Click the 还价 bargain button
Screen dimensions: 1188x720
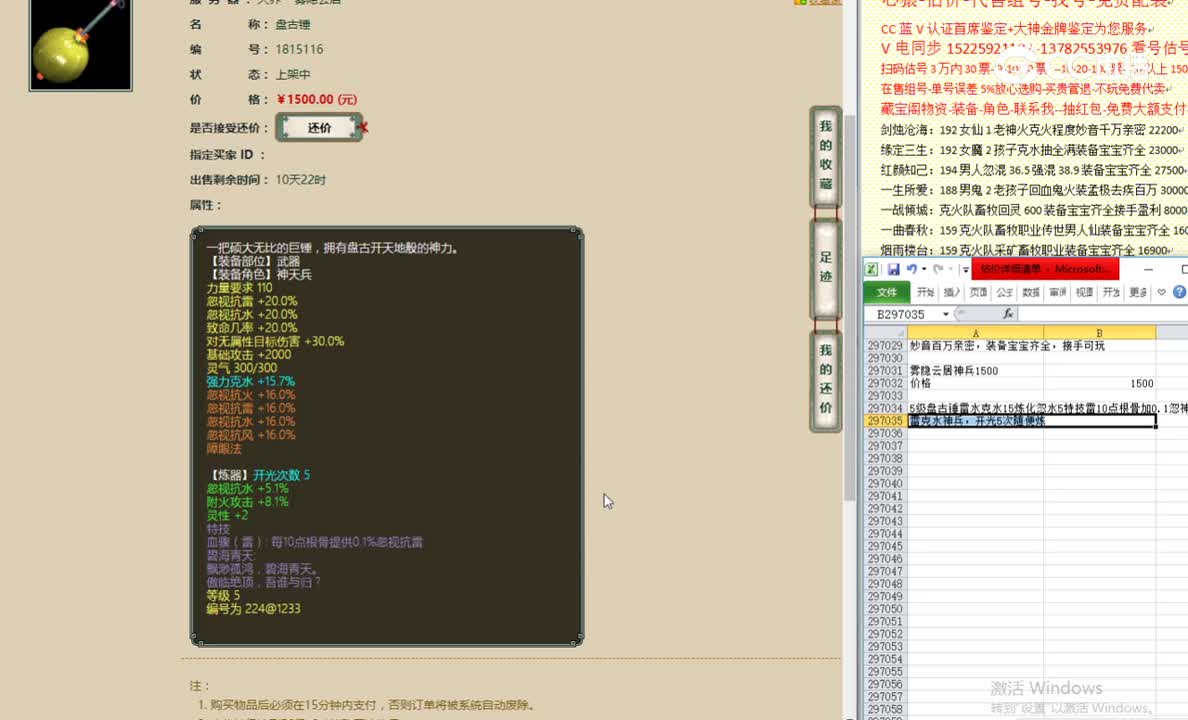click(x=319, y=127)
